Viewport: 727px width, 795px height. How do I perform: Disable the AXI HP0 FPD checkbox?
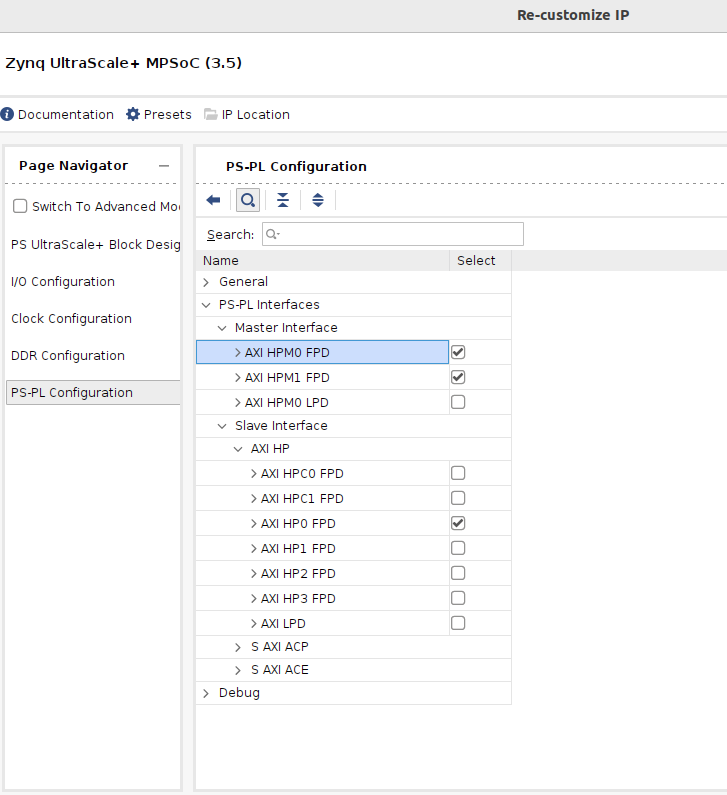(458, 523)
